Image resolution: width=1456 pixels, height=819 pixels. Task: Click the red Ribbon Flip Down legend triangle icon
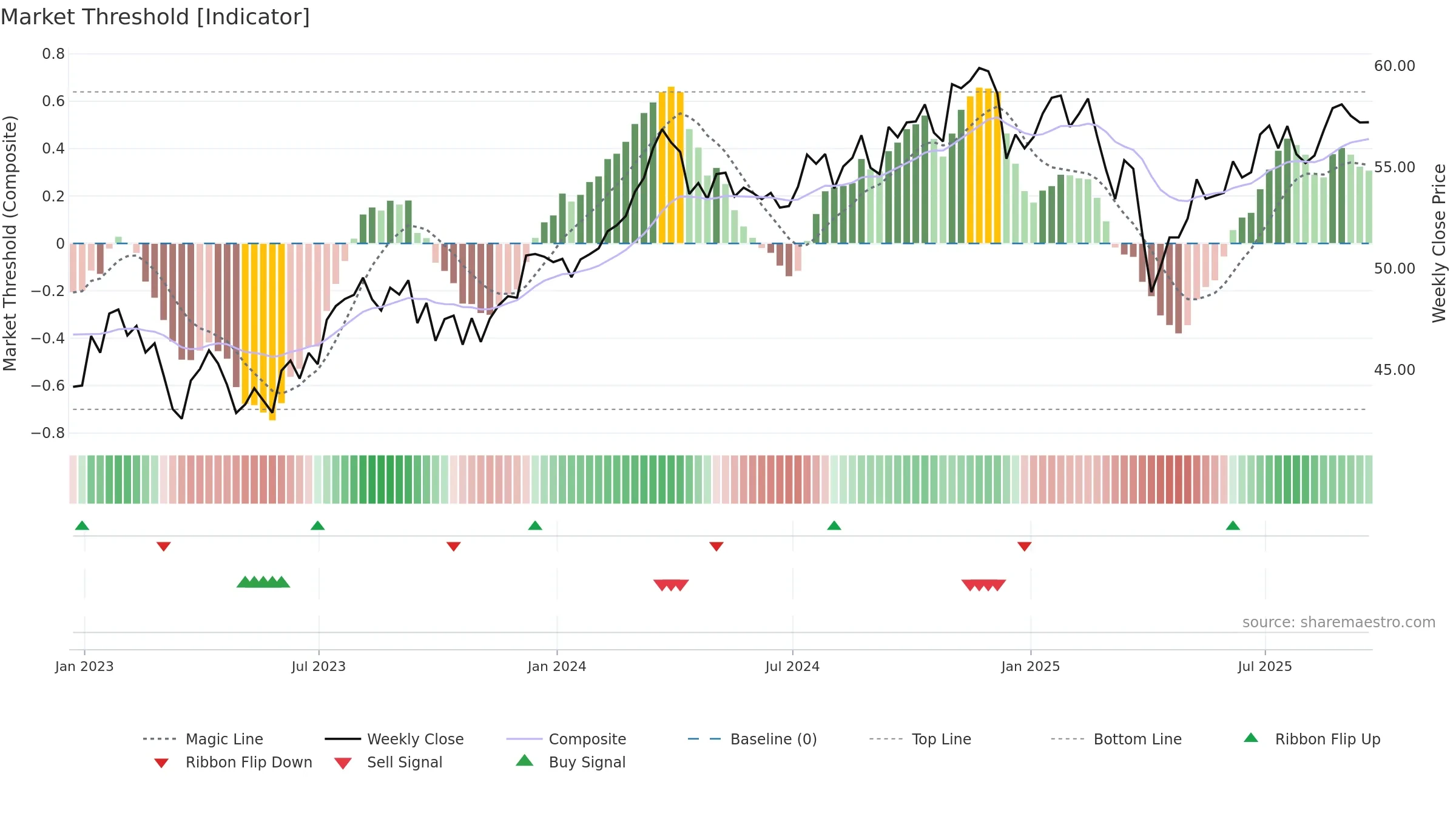161,763
